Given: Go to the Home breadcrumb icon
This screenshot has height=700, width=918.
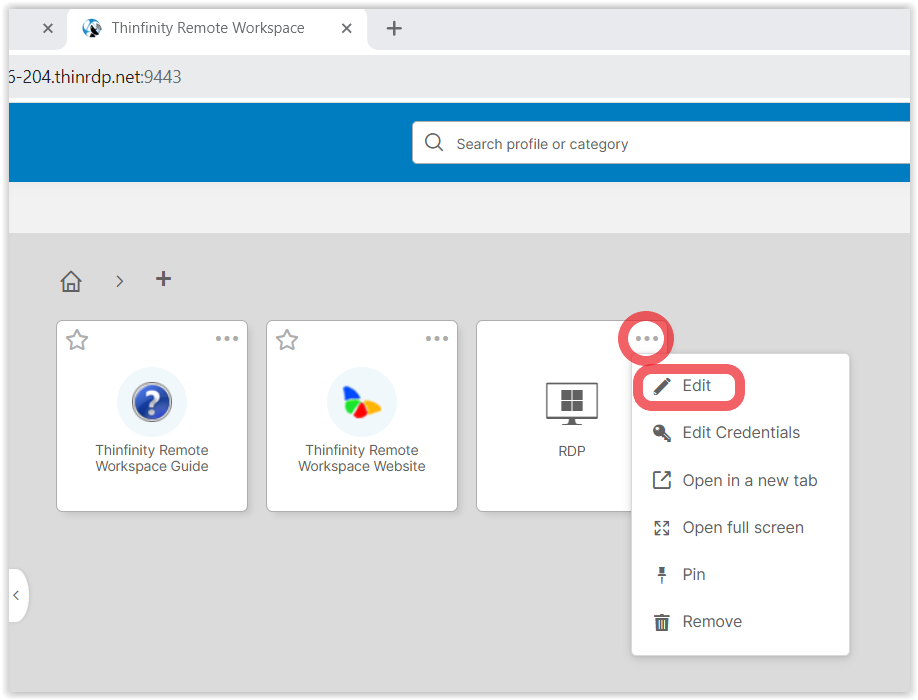Looking at the screenshot, I should pos(71,281).
